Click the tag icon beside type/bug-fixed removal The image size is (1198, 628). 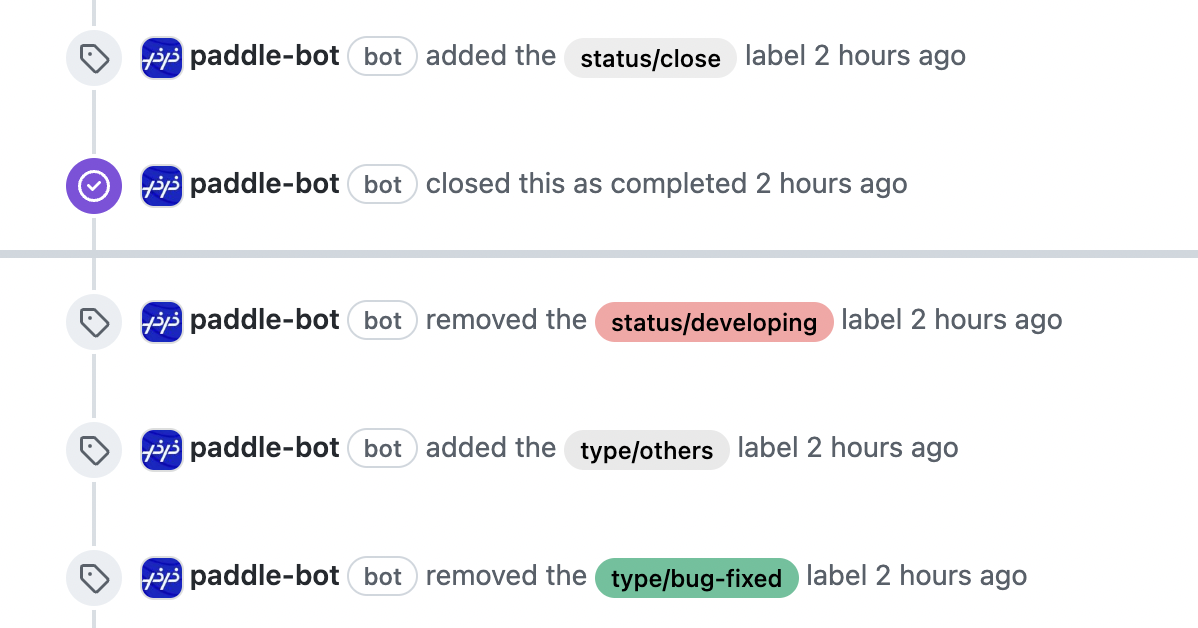pyautogui.click(x=93, y=578)
